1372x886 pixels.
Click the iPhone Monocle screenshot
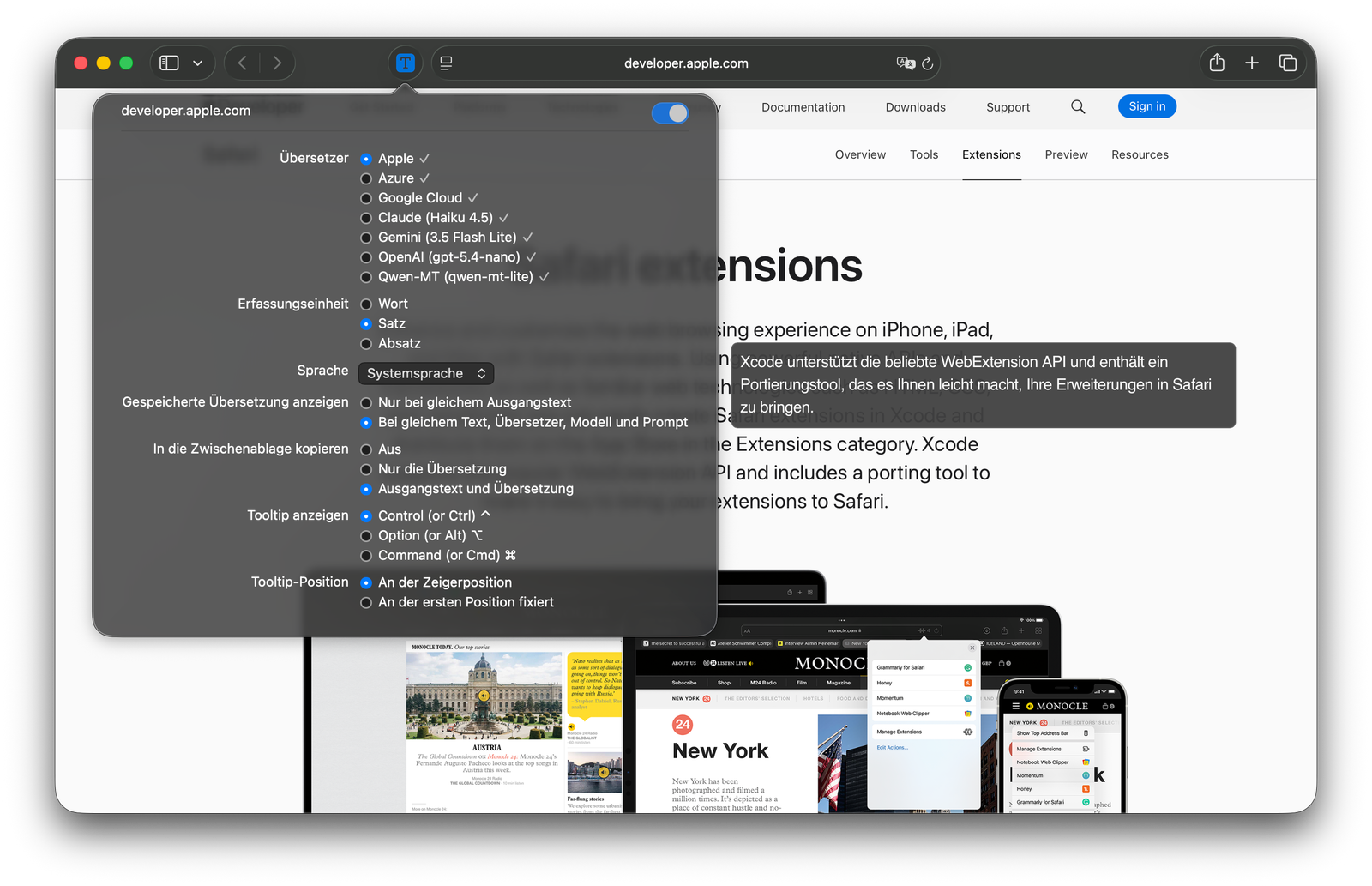point(1062,746)
